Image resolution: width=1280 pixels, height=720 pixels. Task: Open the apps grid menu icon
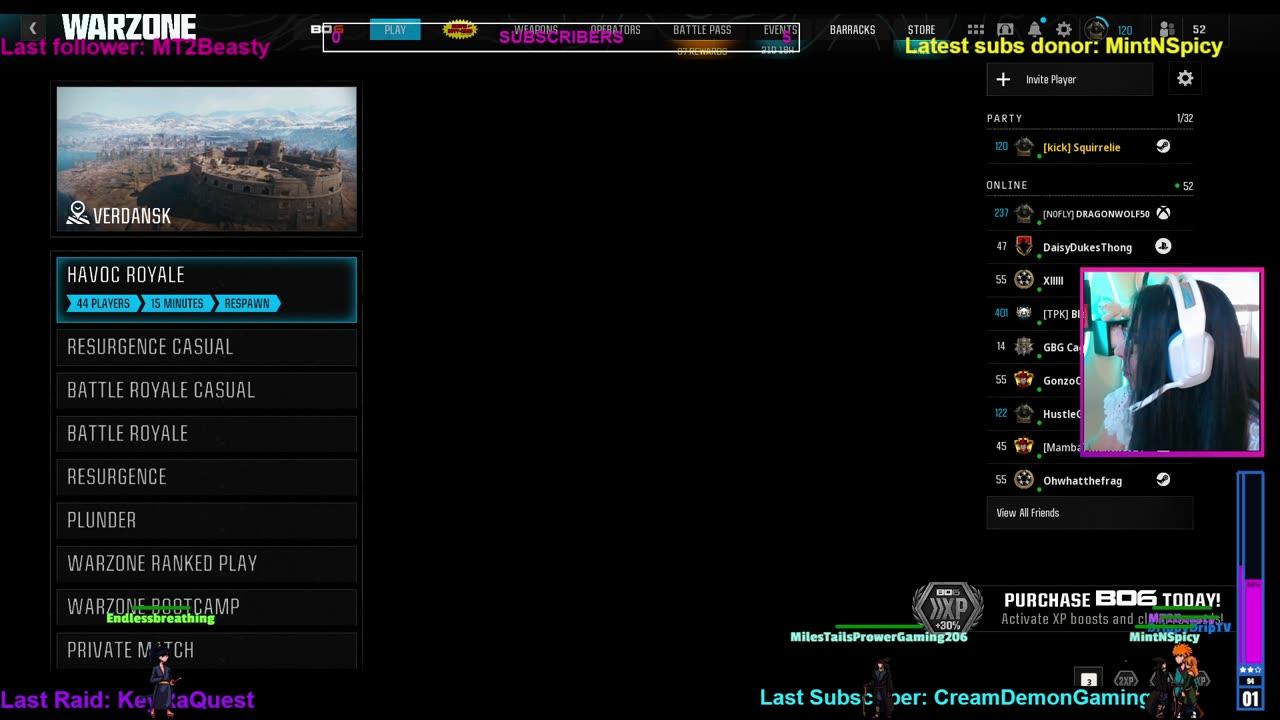pos(976,30)
